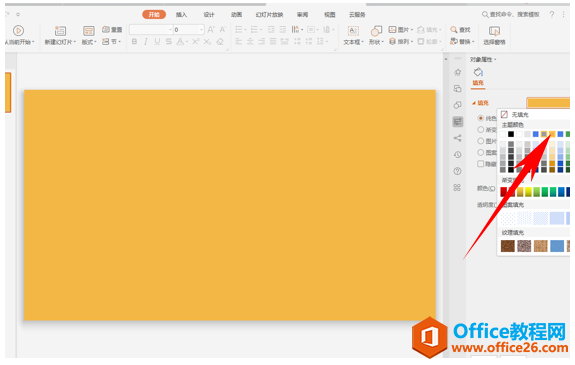The image size is (575, 365).
Task: Open the Design ribbon tab
Action: pos(209,15)
